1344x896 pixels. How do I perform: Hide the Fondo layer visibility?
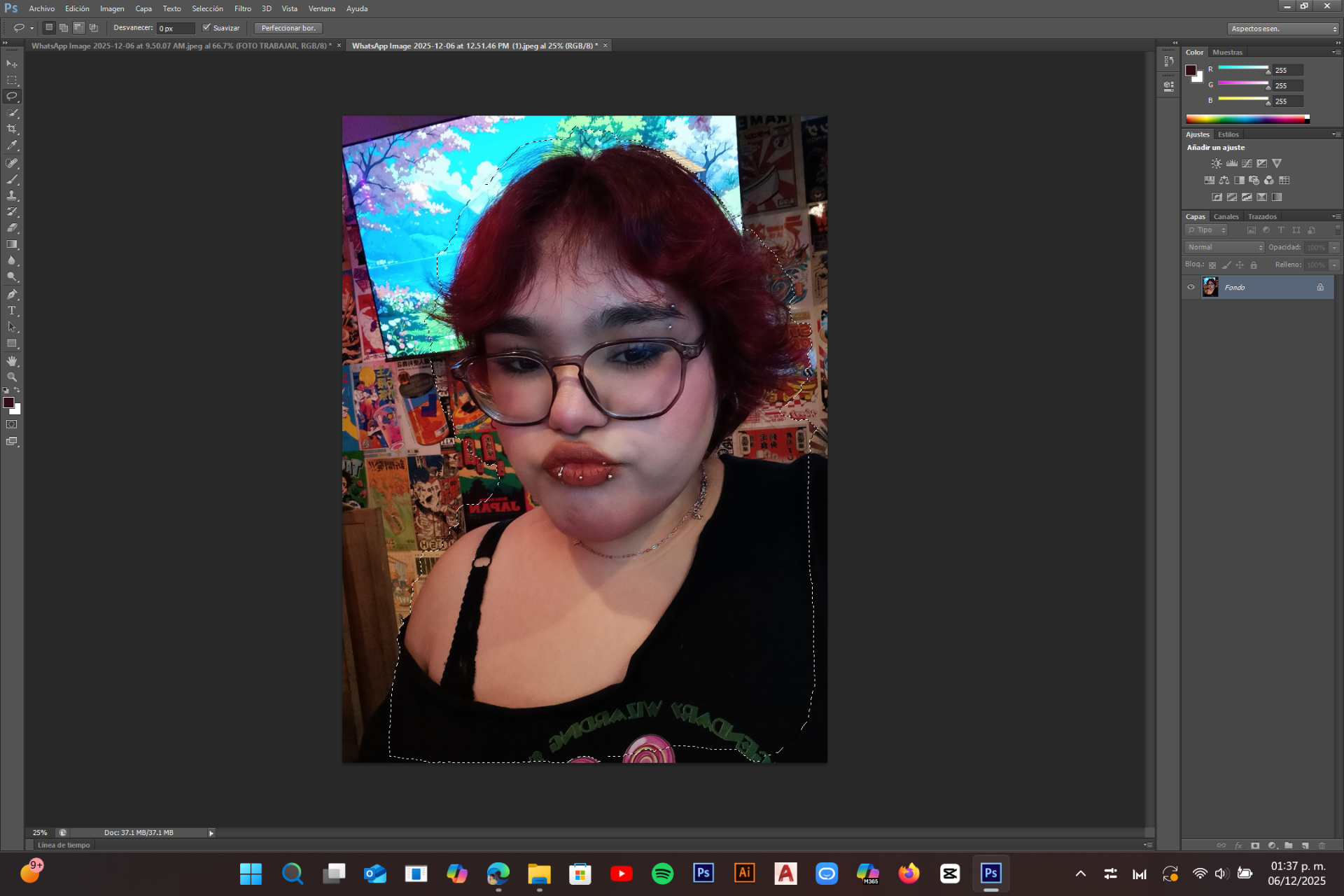click(1191, 287)
